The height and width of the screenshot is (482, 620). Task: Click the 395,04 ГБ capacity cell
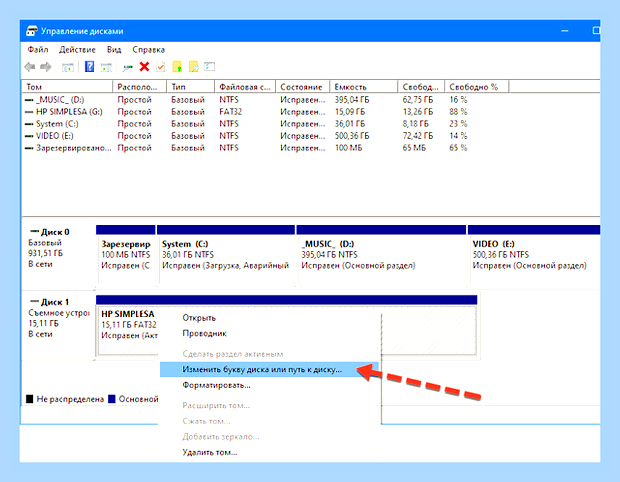click(352, 100)
